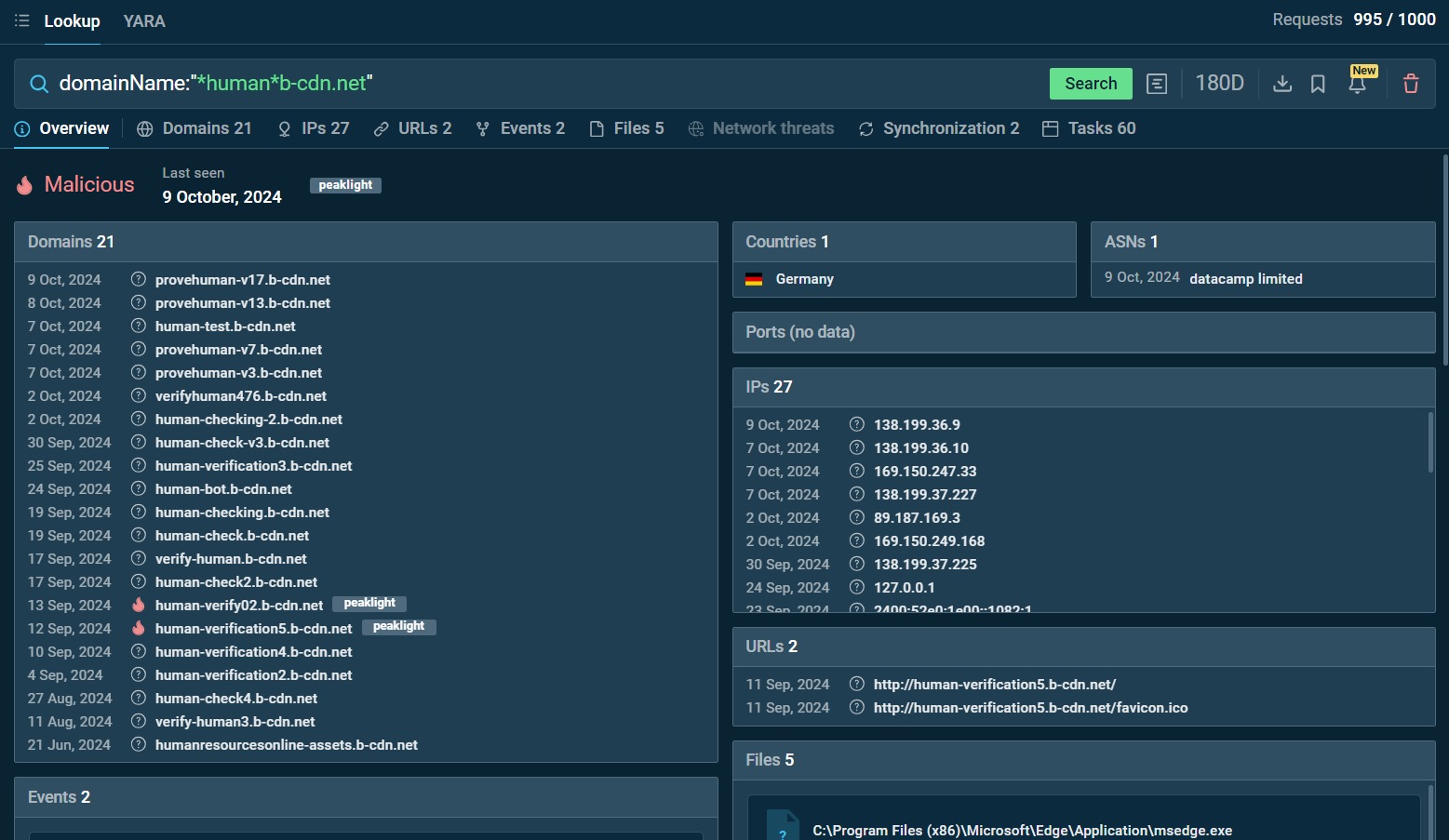Click peaklight tag on human-verification5.b-cdn.net row
The image size is (1449, 840).
click(x=398, y=626)
